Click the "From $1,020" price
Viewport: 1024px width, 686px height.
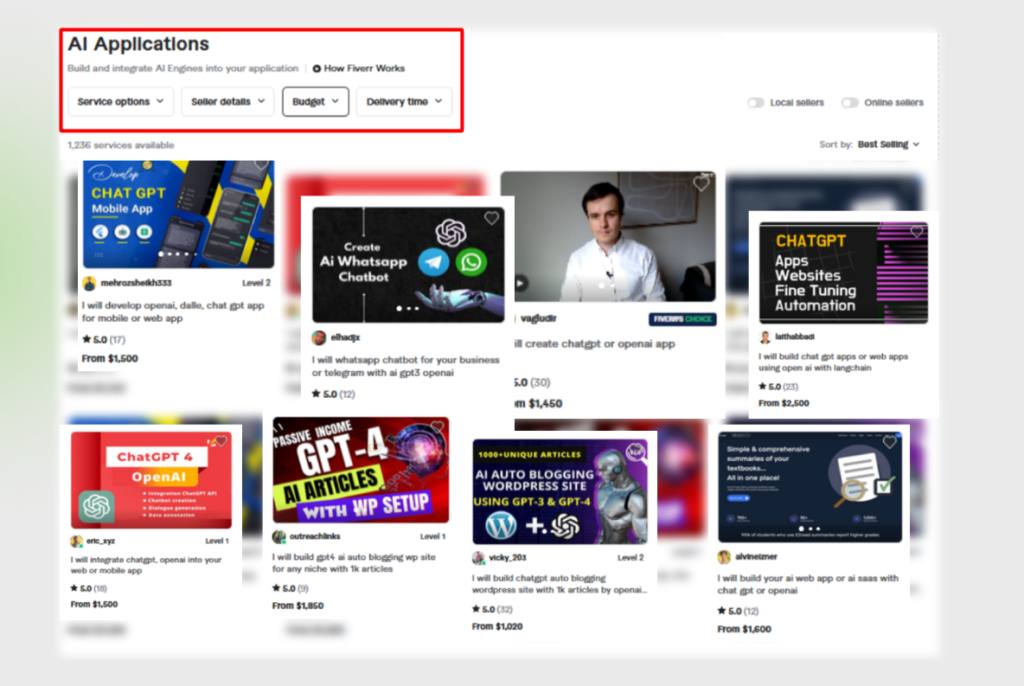tap(497, 627)
